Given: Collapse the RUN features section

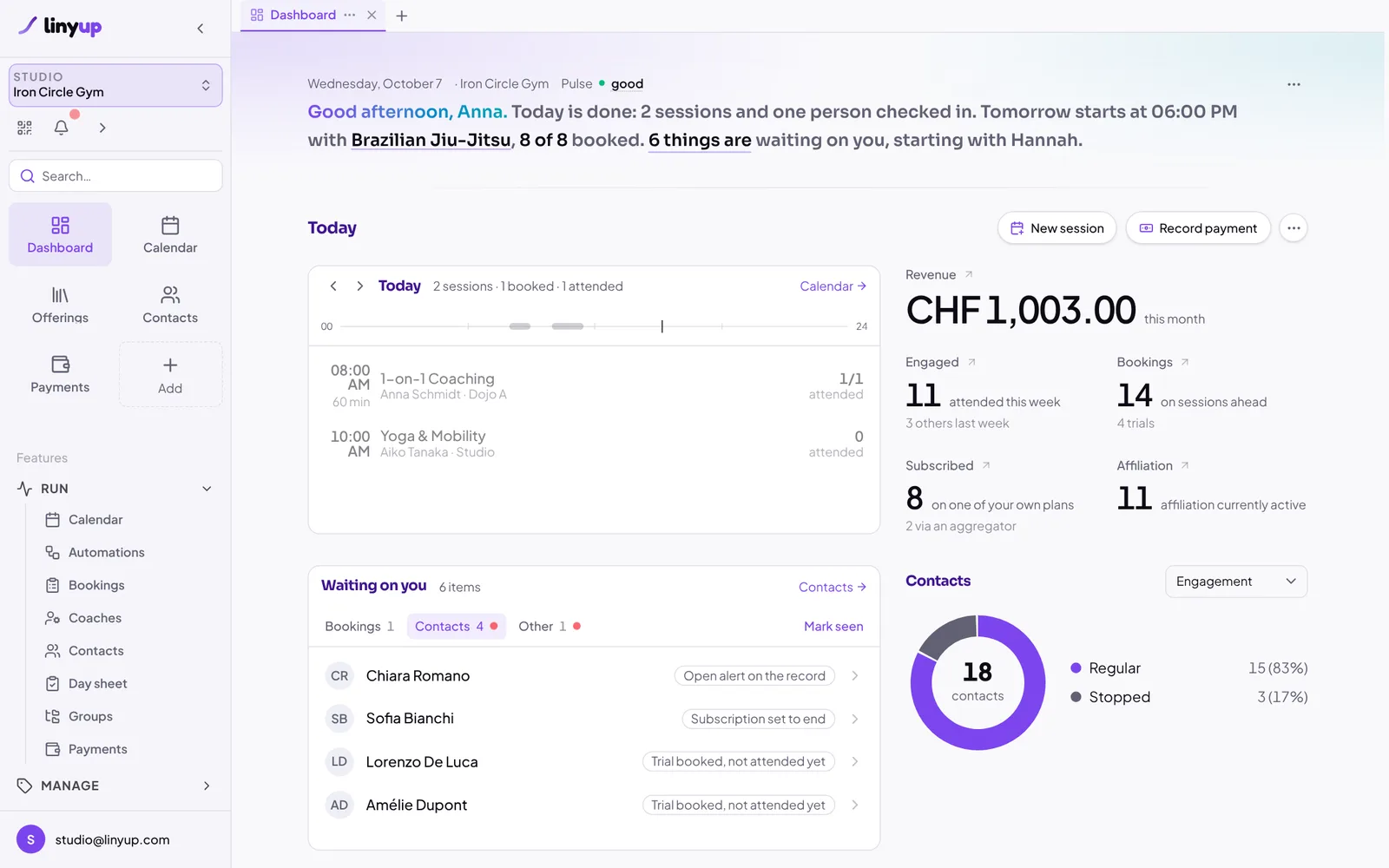Looking at the screenshot, I should tap(207, 489).
